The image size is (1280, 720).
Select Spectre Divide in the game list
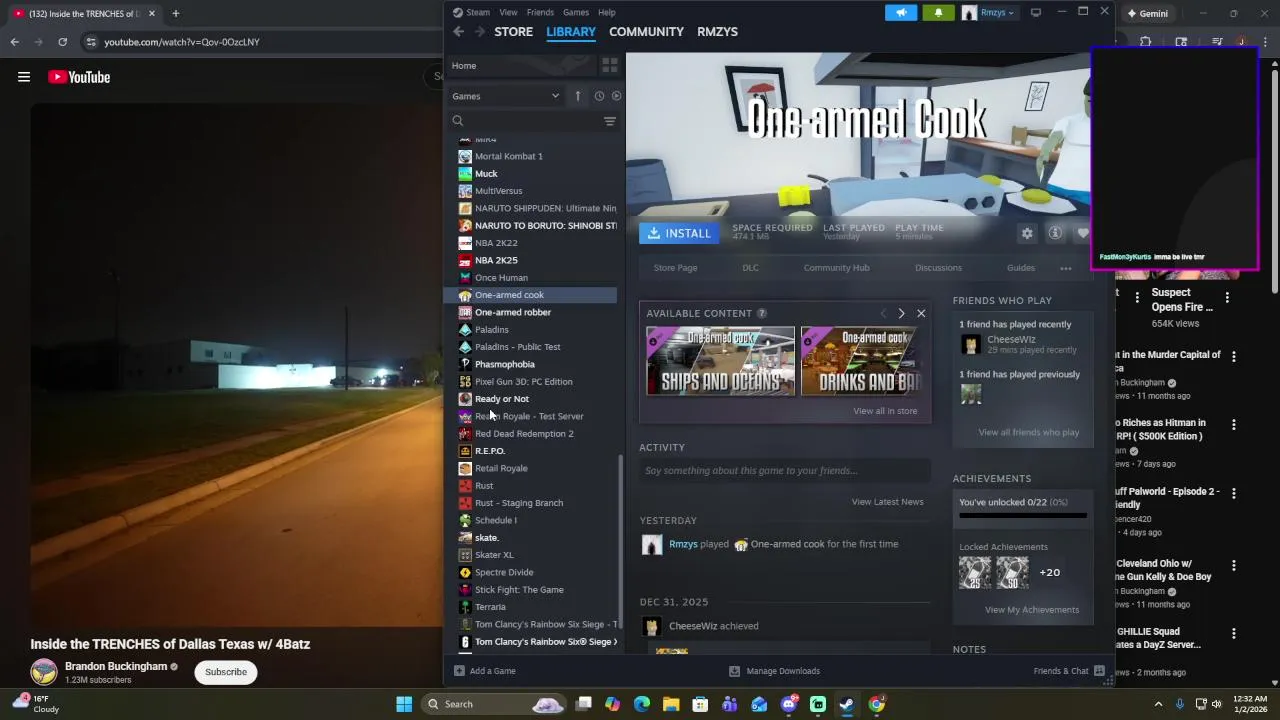click(x=504, y=572)
